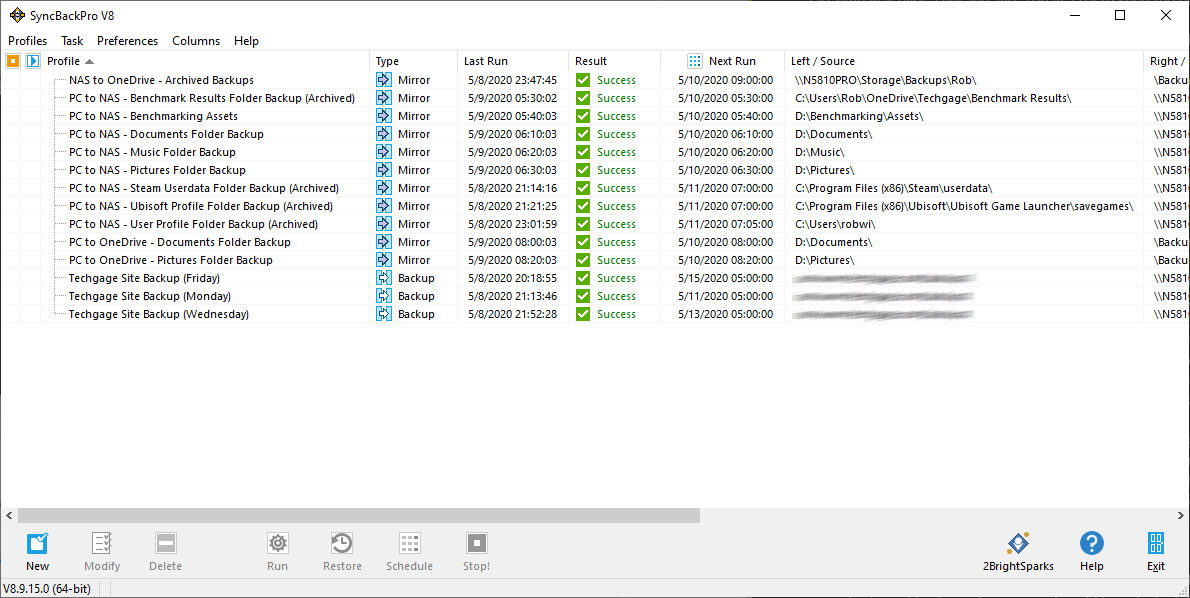
Task: Toggle the orange stop-all button in header
Action: [13, 61]
